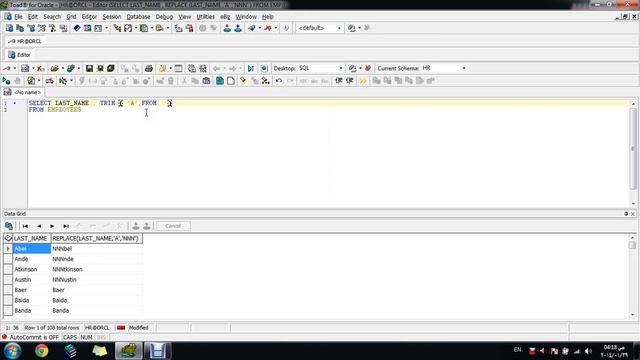Click the Commit icon in main toolbar

(227, 28)
